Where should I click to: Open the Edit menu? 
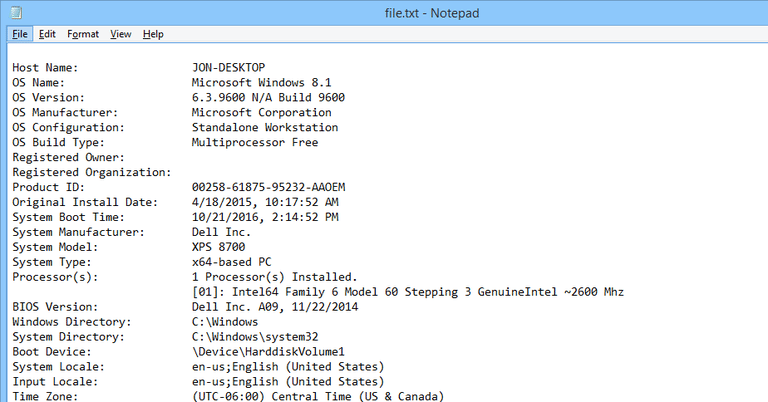pos(47,34)
